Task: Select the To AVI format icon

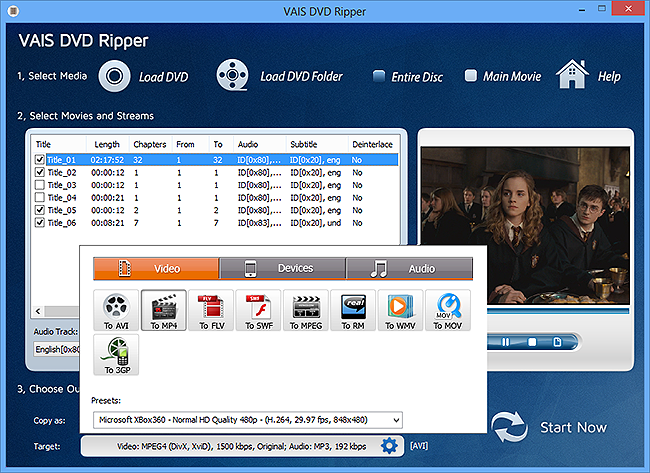Action: [117, 310]
